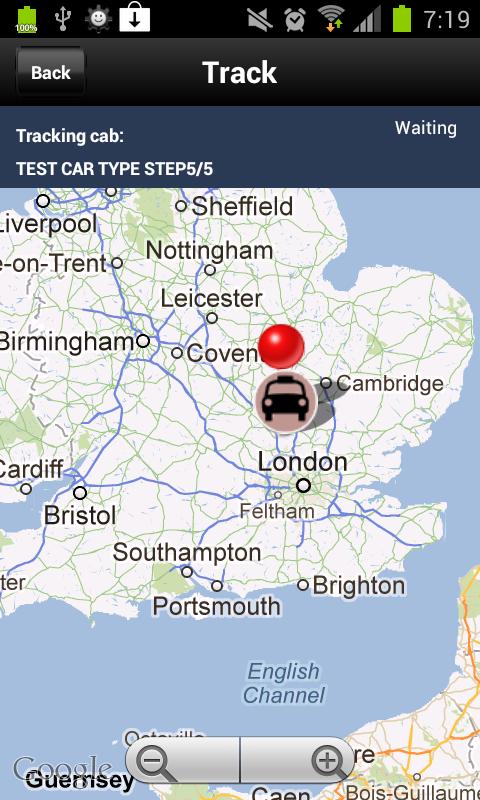Tap the alarm clock status icon

(x=295, y=19)
